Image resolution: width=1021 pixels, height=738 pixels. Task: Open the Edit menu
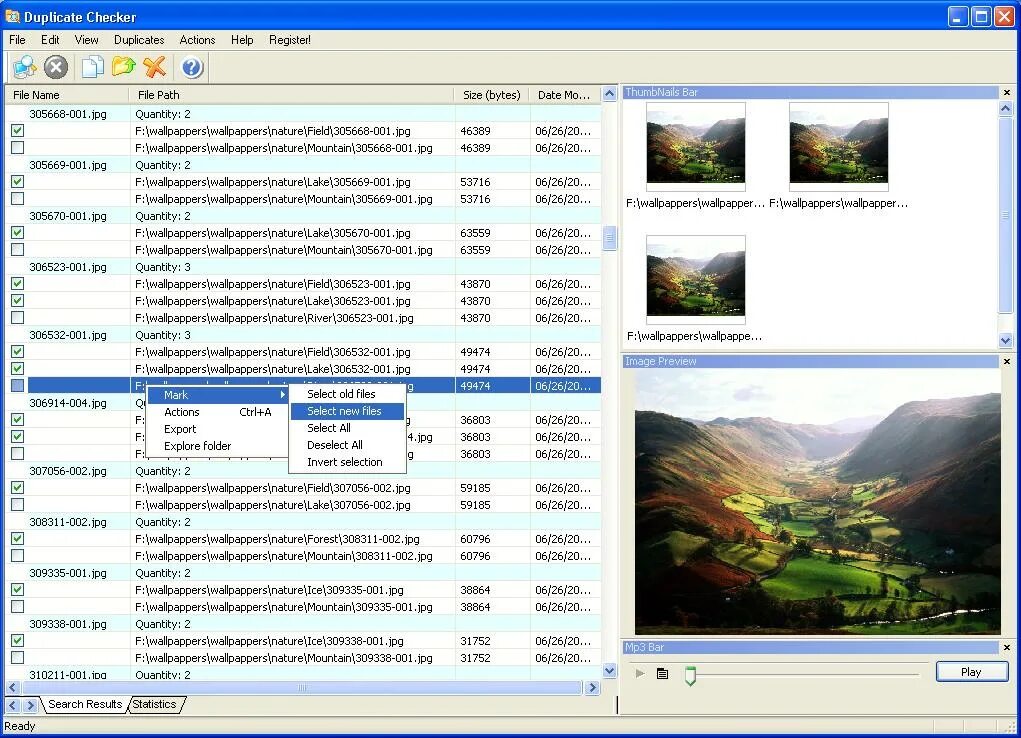tap(50, 40)
